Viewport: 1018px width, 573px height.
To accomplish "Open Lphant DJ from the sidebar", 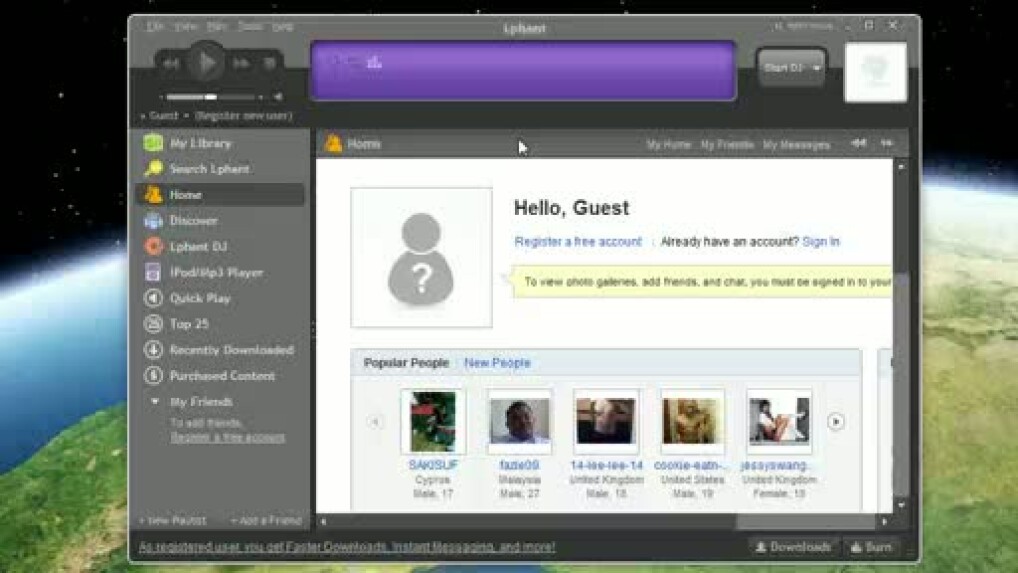I will pos(198,246).
